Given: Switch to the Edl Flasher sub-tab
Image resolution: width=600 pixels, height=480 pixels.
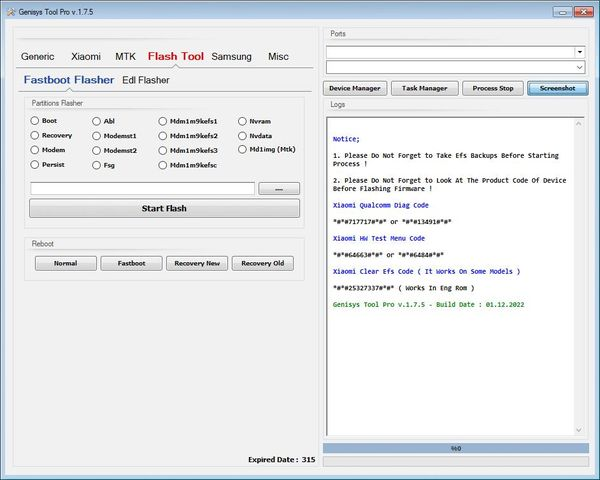Looking at the screenshot, I should 146,80.
